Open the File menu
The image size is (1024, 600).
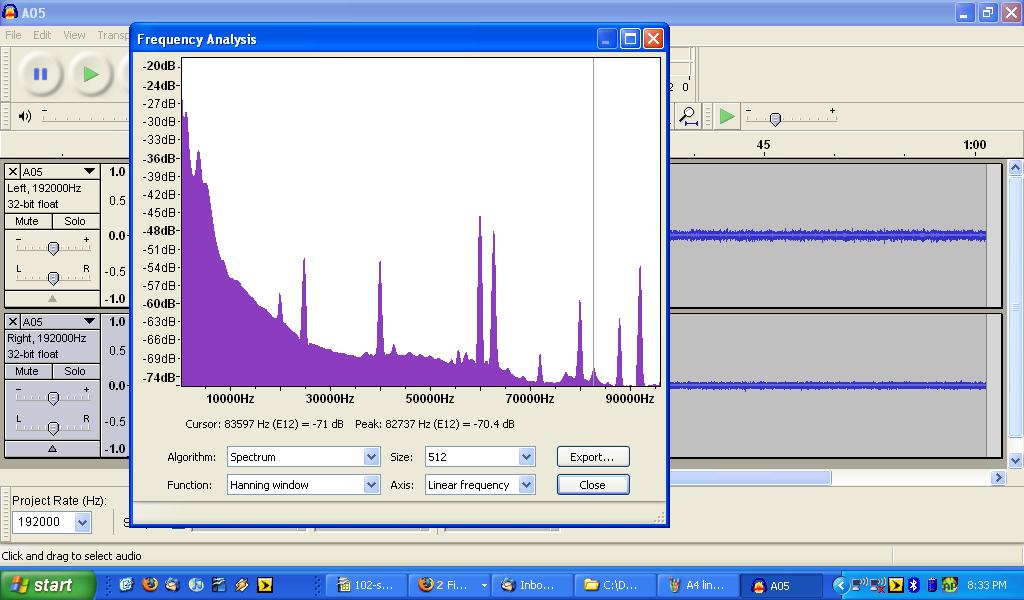(x=13, y=35)
